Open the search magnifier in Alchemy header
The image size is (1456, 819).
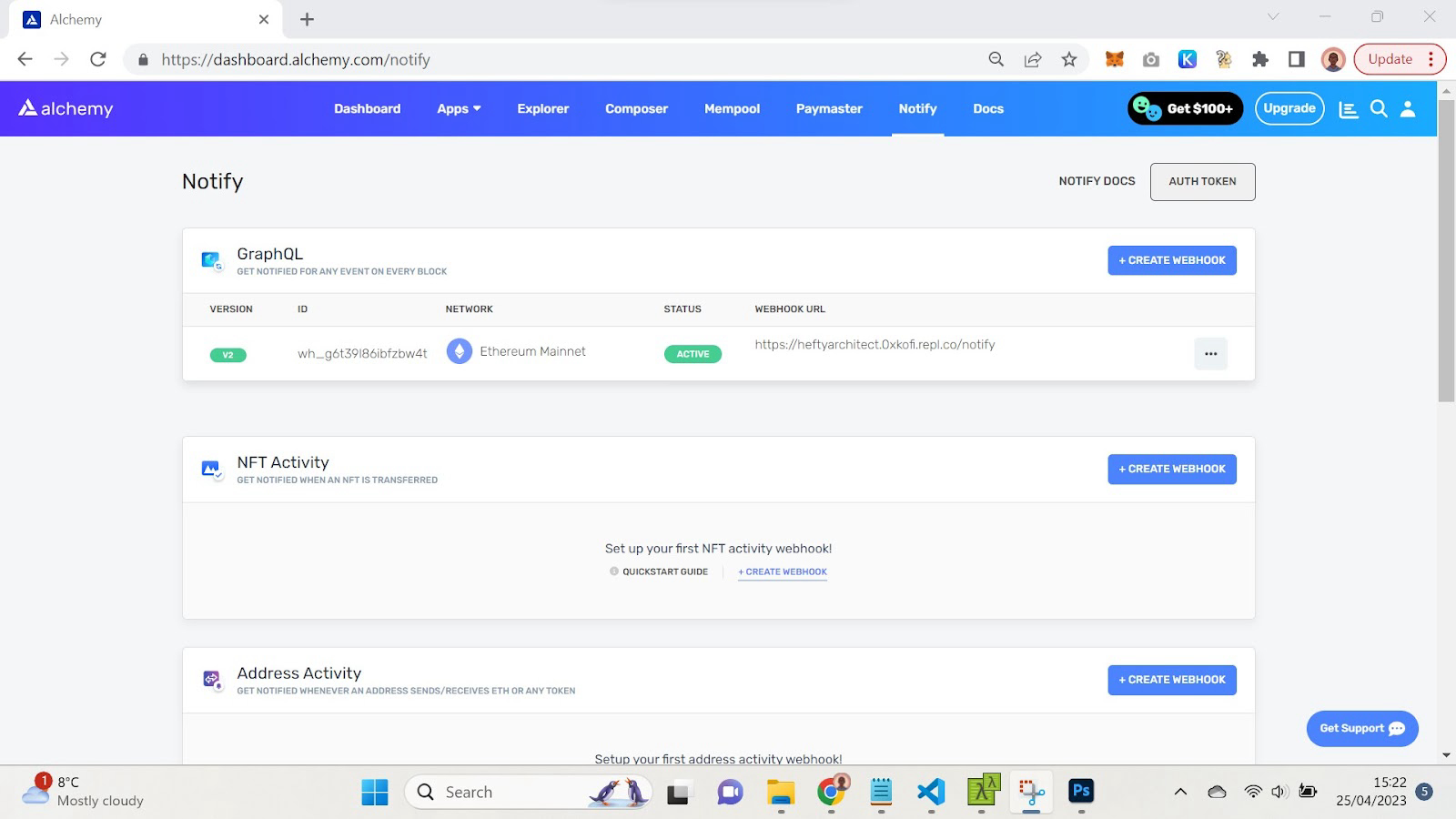pyautogui.click(x=1379, y=109)
